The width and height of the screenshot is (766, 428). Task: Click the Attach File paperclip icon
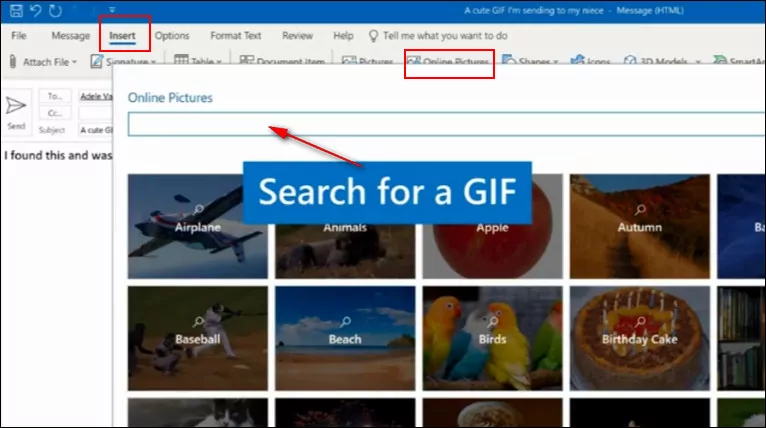[13, 62]
